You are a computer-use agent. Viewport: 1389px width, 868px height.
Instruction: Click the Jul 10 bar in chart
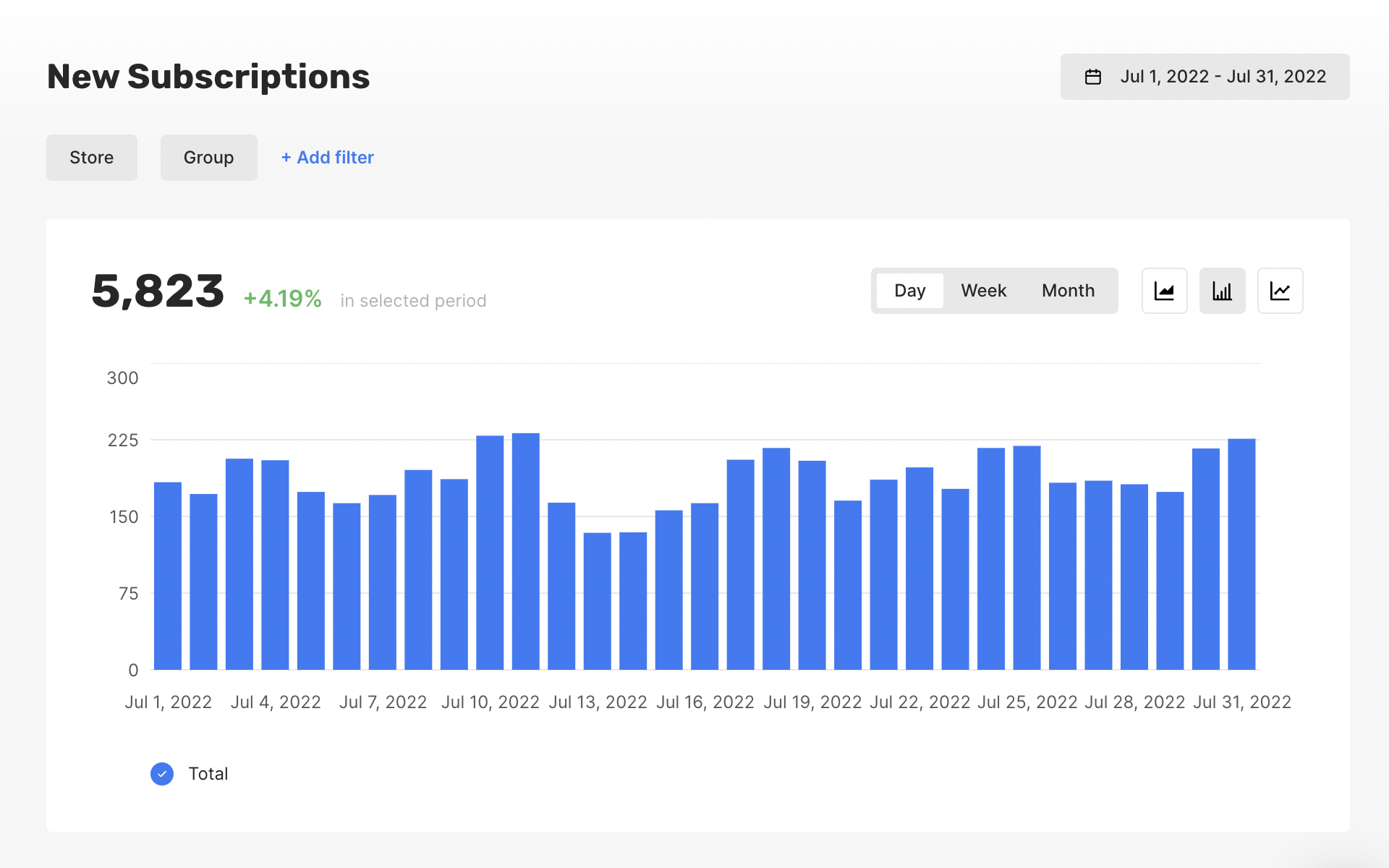click(x=490, y=553)
